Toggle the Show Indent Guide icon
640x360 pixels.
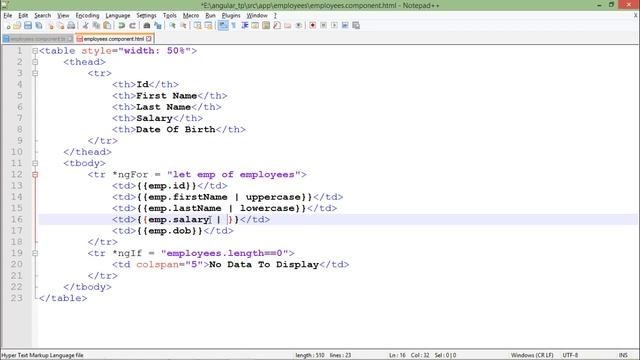coord(244,26)
